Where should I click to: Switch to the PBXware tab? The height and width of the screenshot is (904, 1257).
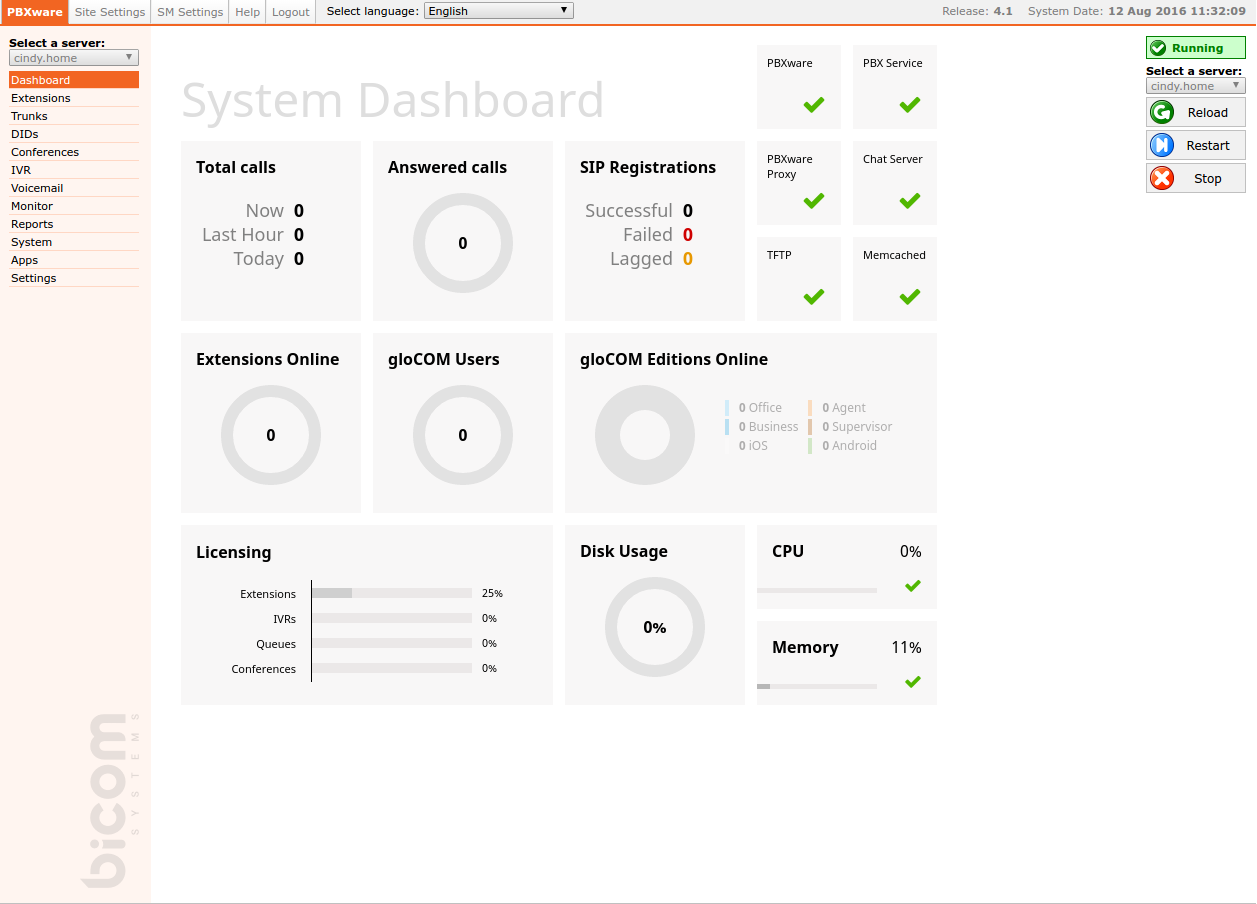click(x=35, y=12)
